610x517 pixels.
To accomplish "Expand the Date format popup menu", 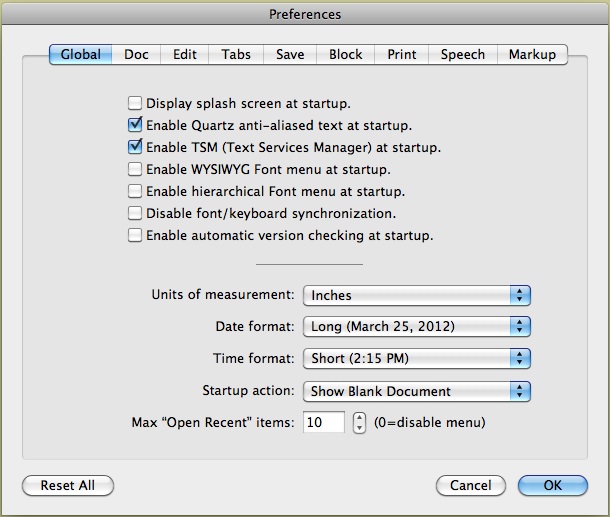I will (x=416, y=327).
